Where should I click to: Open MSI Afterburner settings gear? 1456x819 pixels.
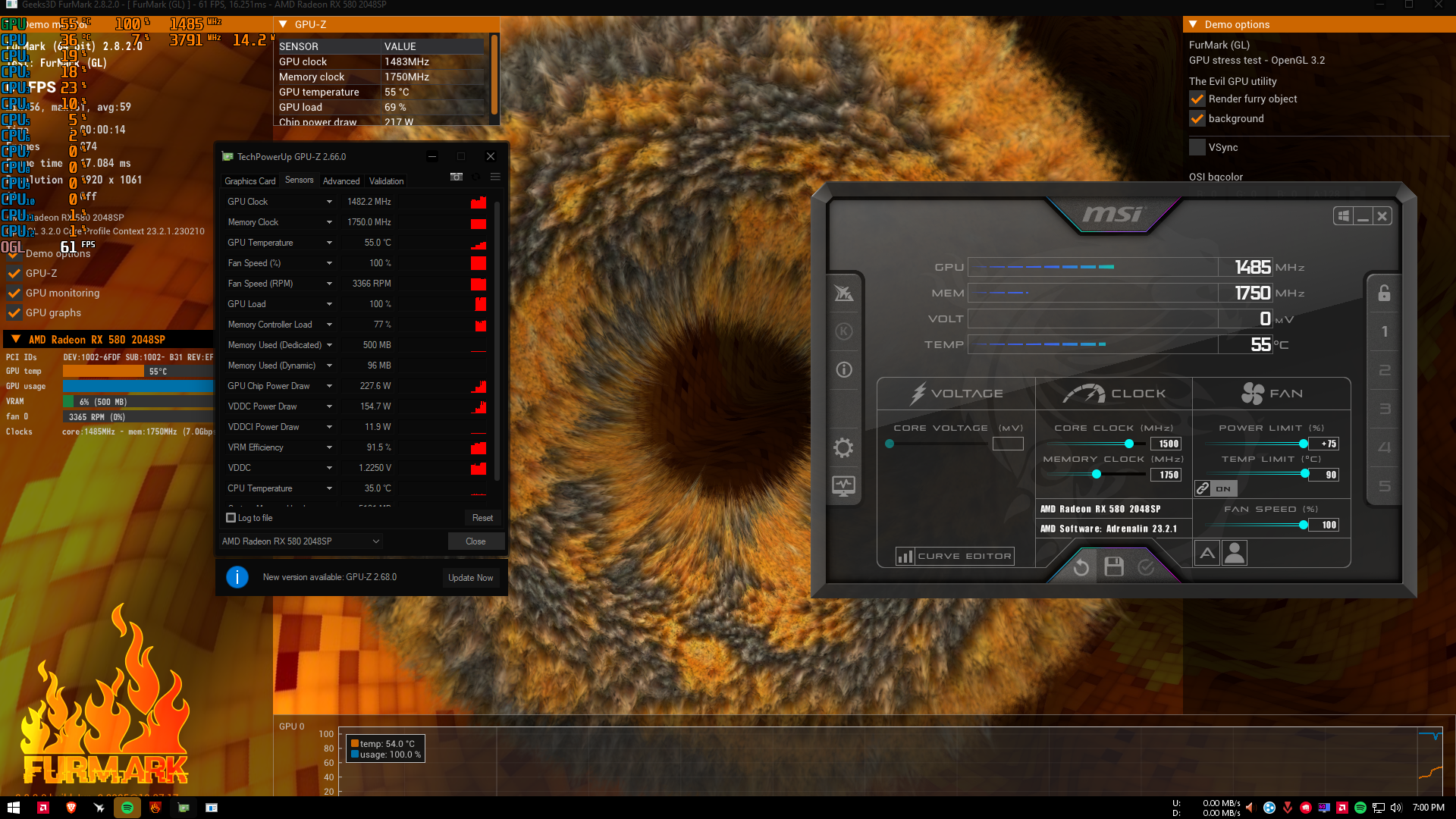pos(843,447)
